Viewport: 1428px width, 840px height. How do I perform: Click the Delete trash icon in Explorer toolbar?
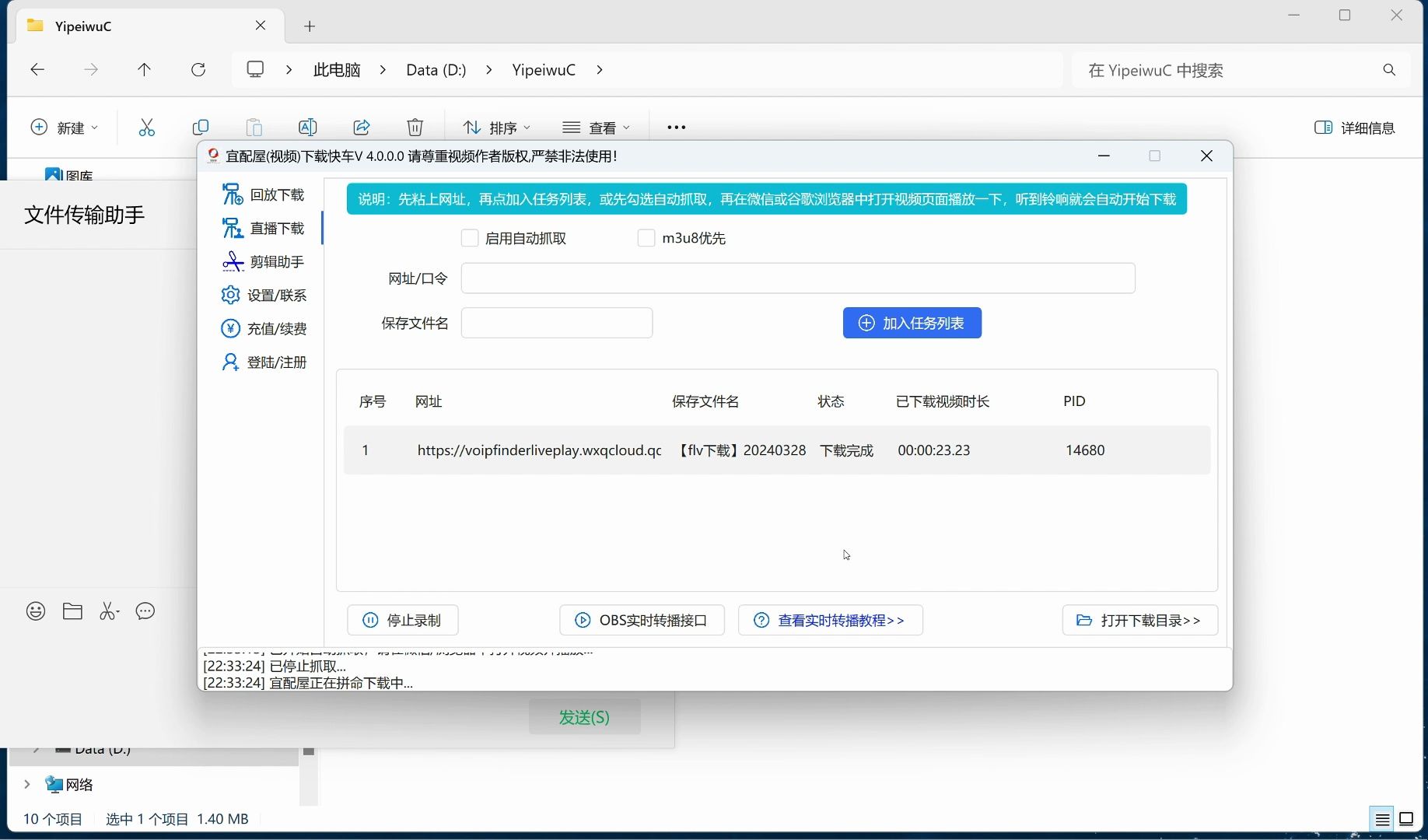coord(415,127)
